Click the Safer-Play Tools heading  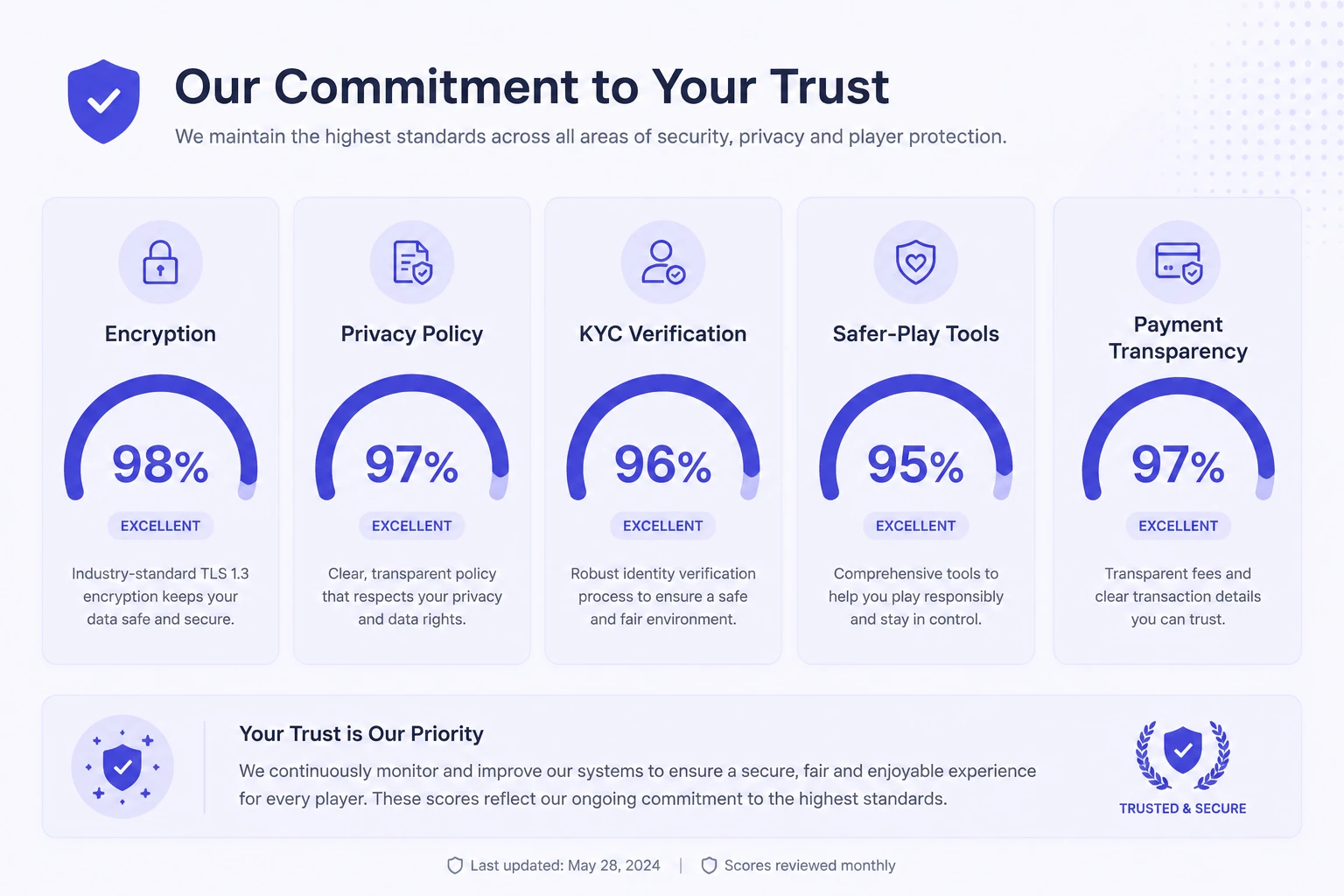coord(916,334)
